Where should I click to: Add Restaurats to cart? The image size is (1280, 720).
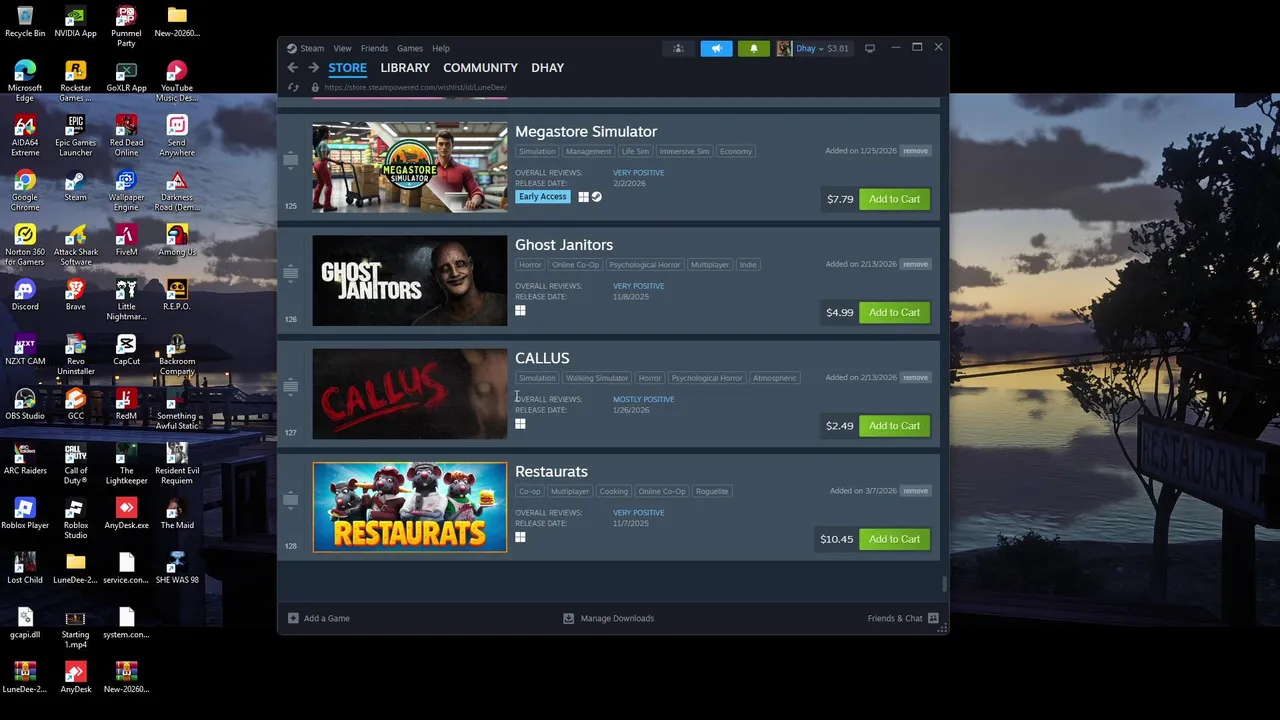894,539
